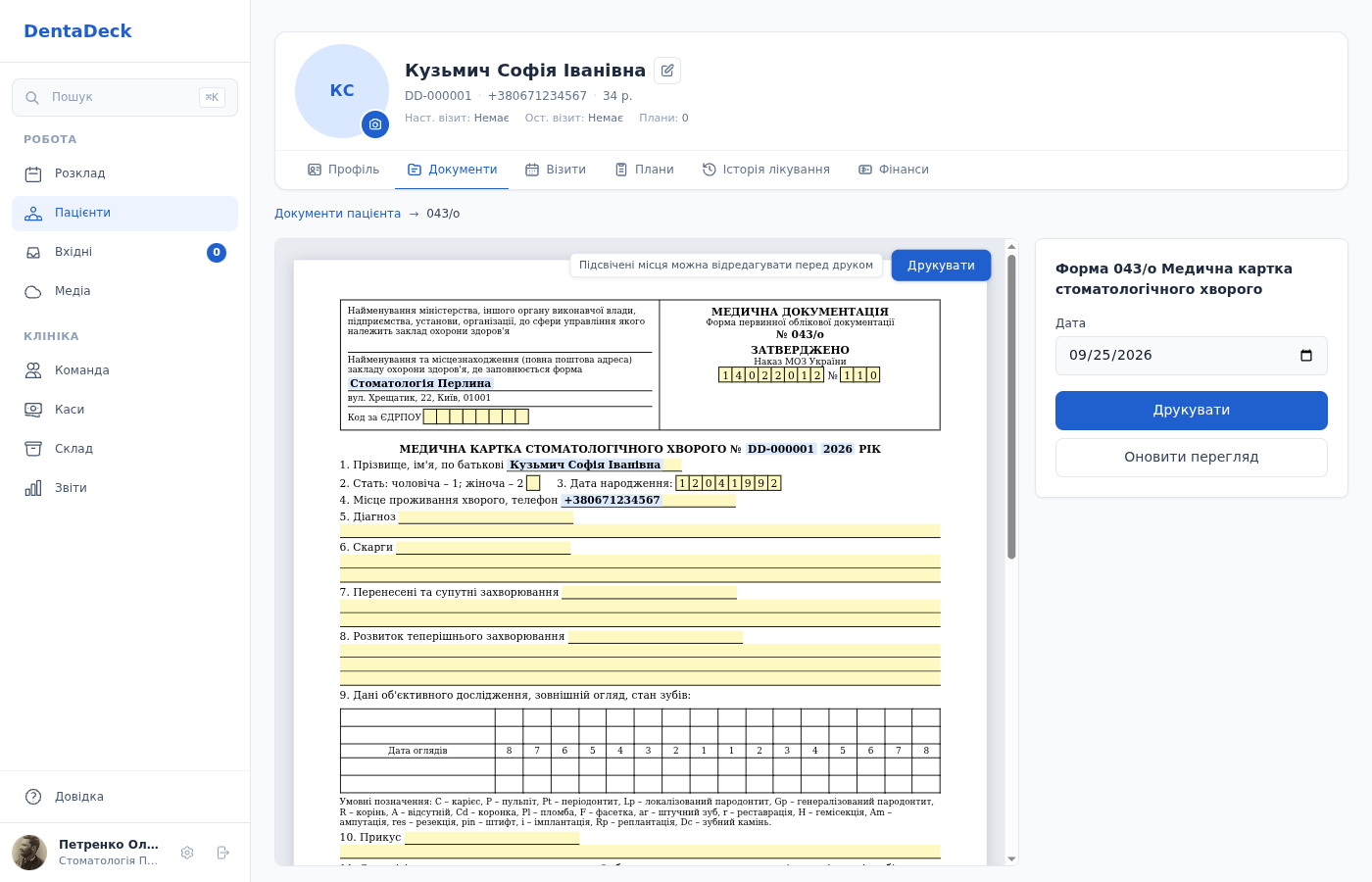
Task: Click the calendar icon beside Розклад
Action: (33, 173)
